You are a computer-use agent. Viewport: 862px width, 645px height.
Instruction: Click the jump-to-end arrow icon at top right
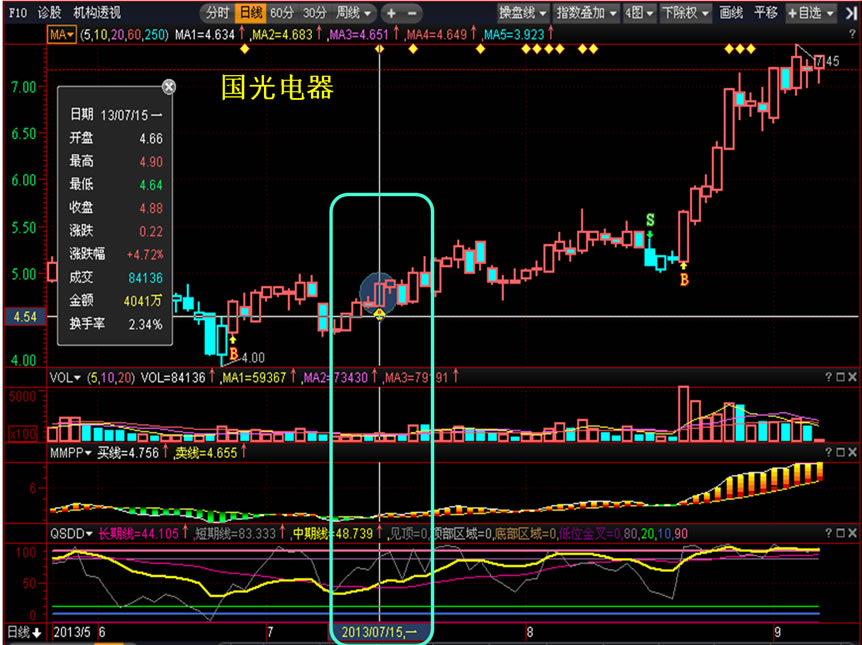coord(851,13)
